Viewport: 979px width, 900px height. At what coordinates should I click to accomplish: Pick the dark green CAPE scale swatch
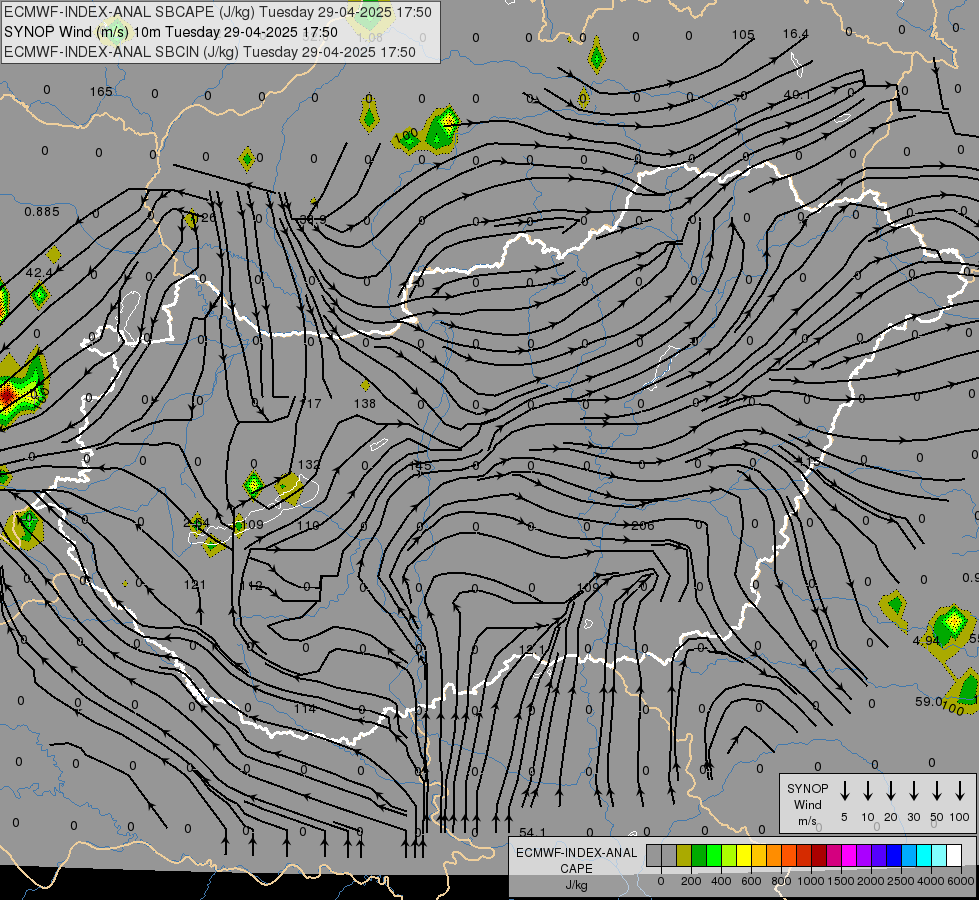pos(699,856)
